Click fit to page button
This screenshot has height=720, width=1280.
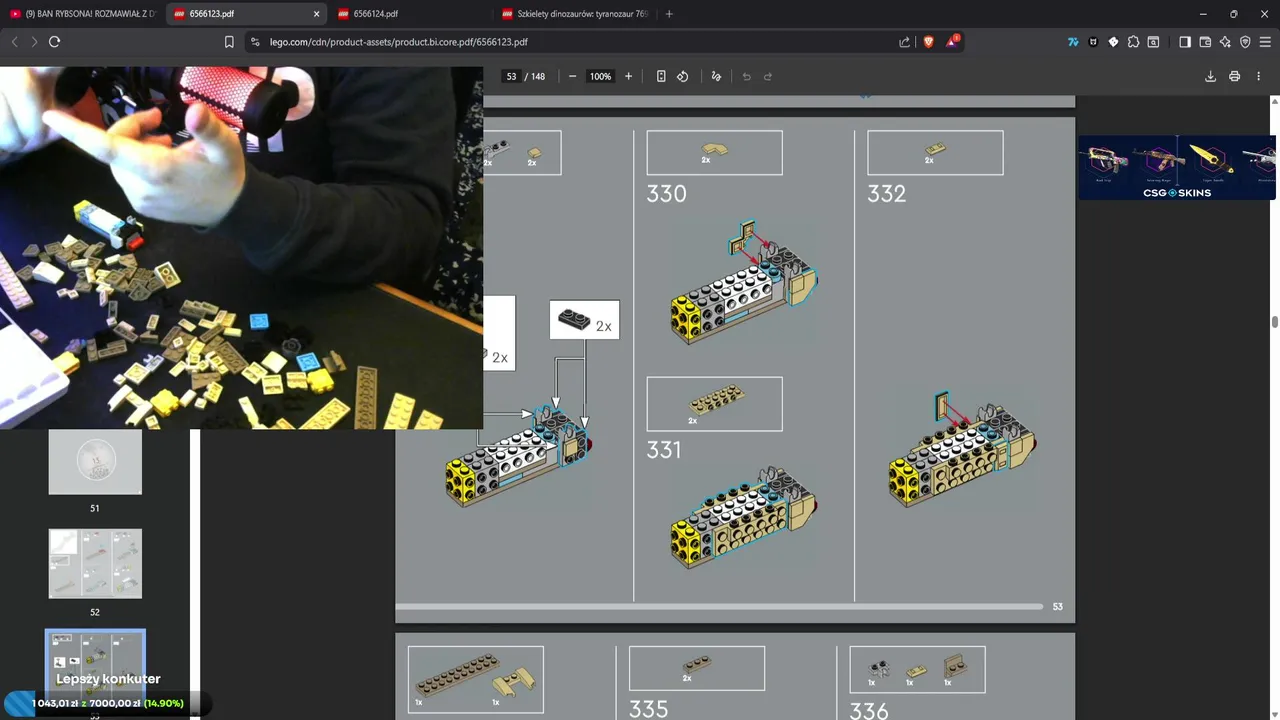coord(661,76)
